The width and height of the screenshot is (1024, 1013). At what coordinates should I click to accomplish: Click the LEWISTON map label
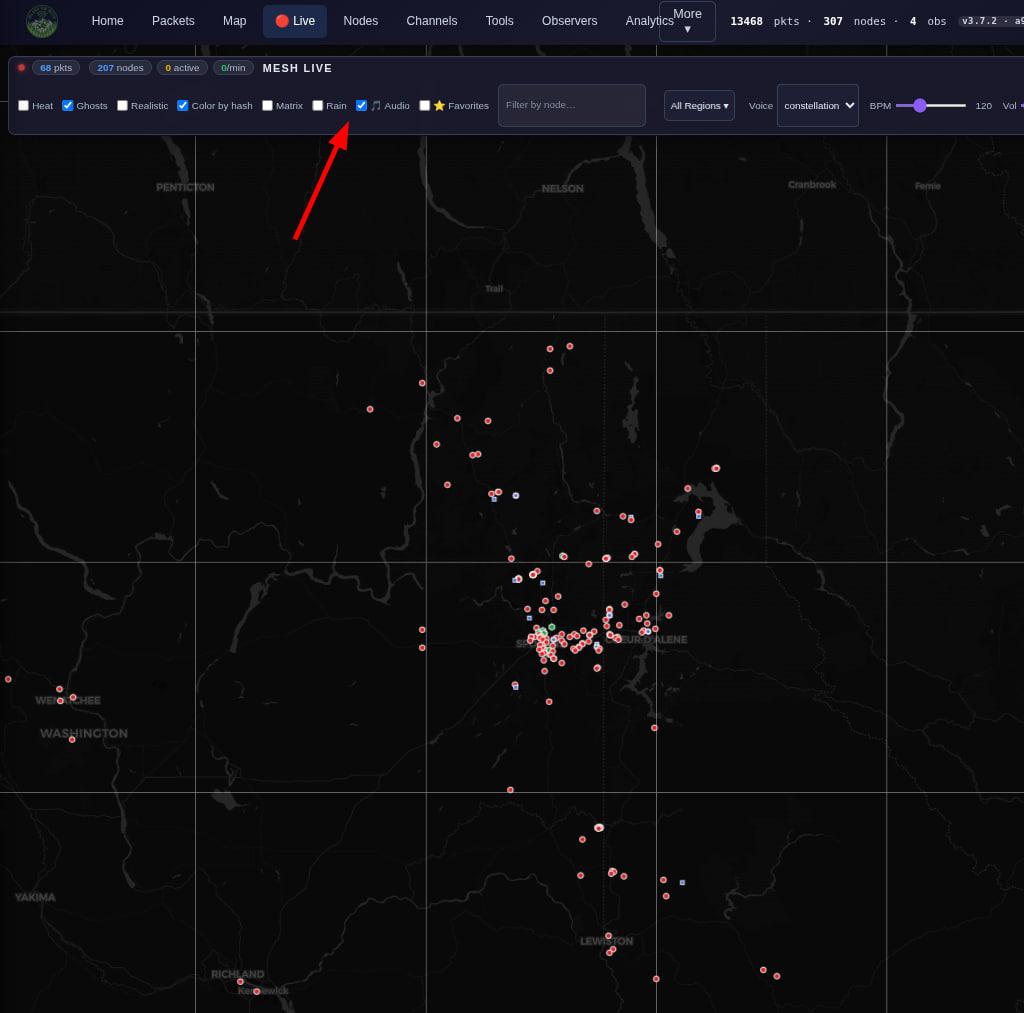607,941
